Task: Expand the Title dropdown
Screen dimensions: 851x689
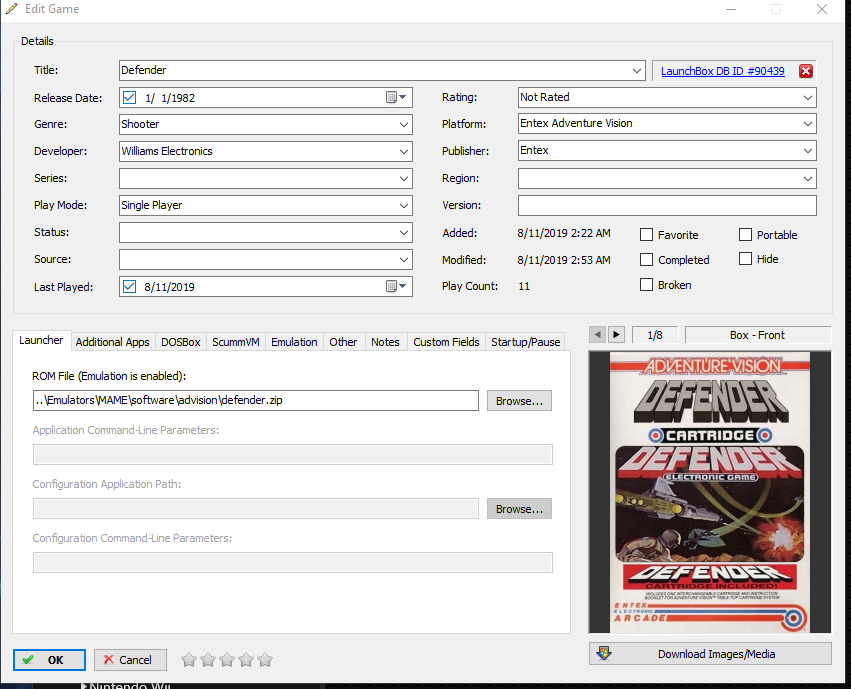Action: [637, 71]
